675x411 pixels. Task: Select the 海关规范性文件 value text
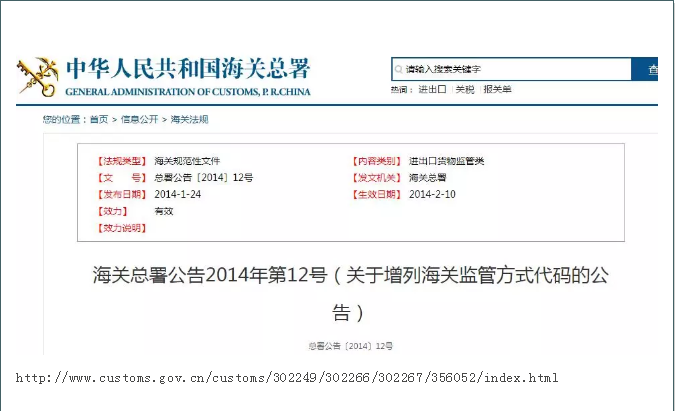click(187, 161)
